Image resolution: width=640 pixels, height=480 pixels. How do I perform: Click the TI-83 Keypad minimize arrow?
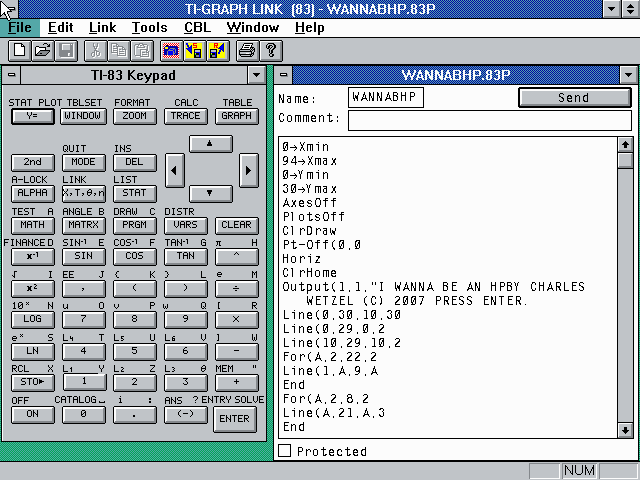click(257, 75)
